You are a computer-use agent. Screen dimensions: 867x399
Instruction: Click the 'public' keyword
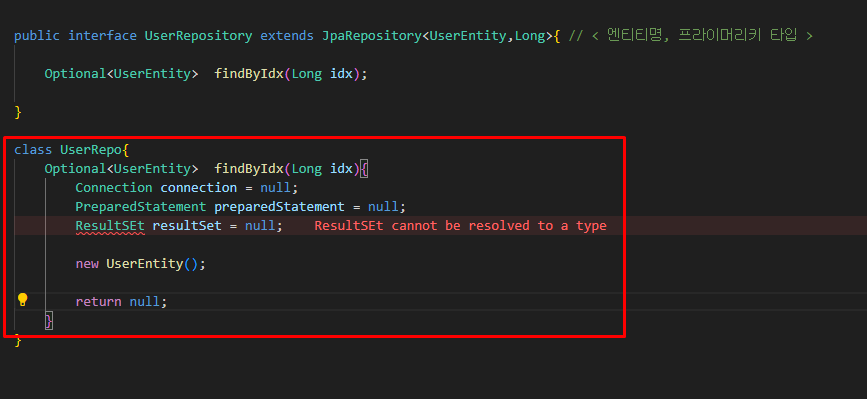tap(37, 36)
